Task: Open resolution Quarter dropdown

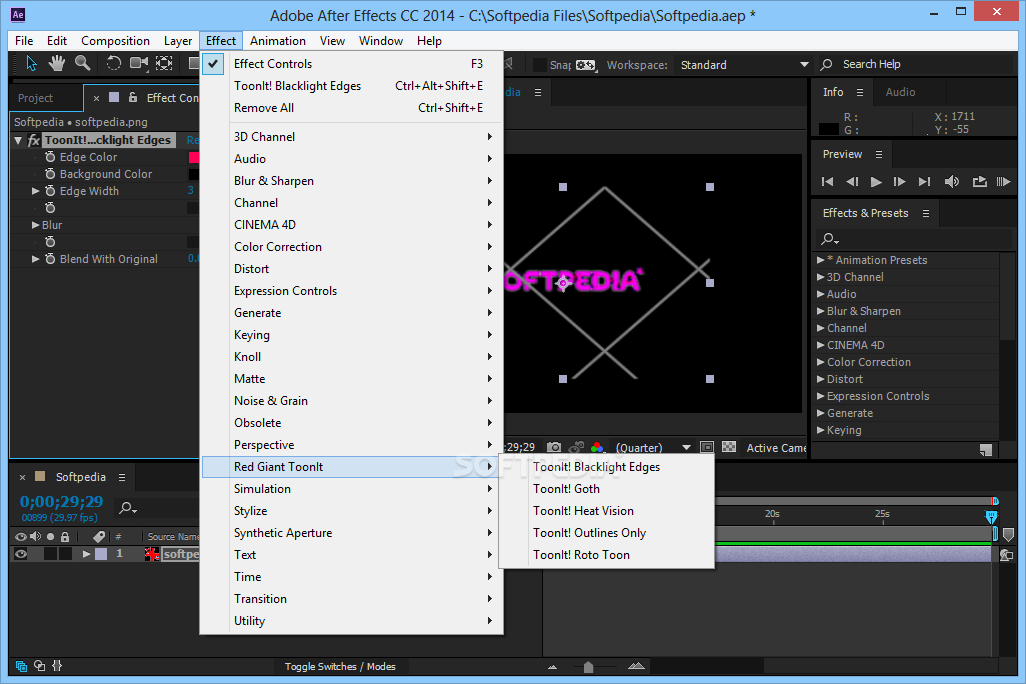Action: 653,448
